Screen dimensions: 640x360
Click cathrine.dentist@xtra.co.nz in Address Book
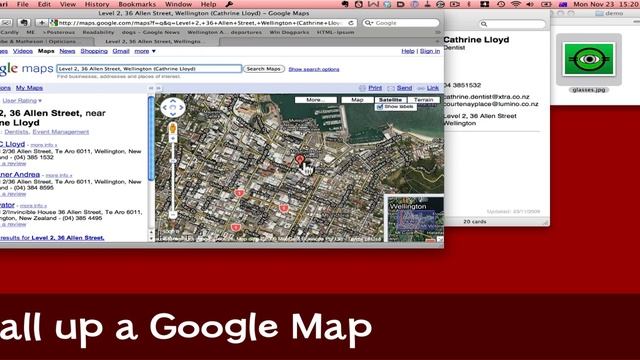pyautogui.click(x=487, y=97)
